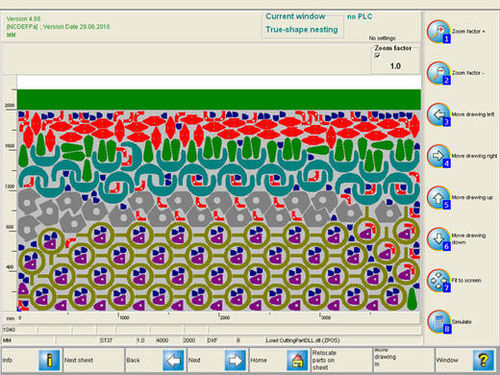Click the '2000' sheet width status cell
Viewport: 500px width, 375px height.
(189, 340)
